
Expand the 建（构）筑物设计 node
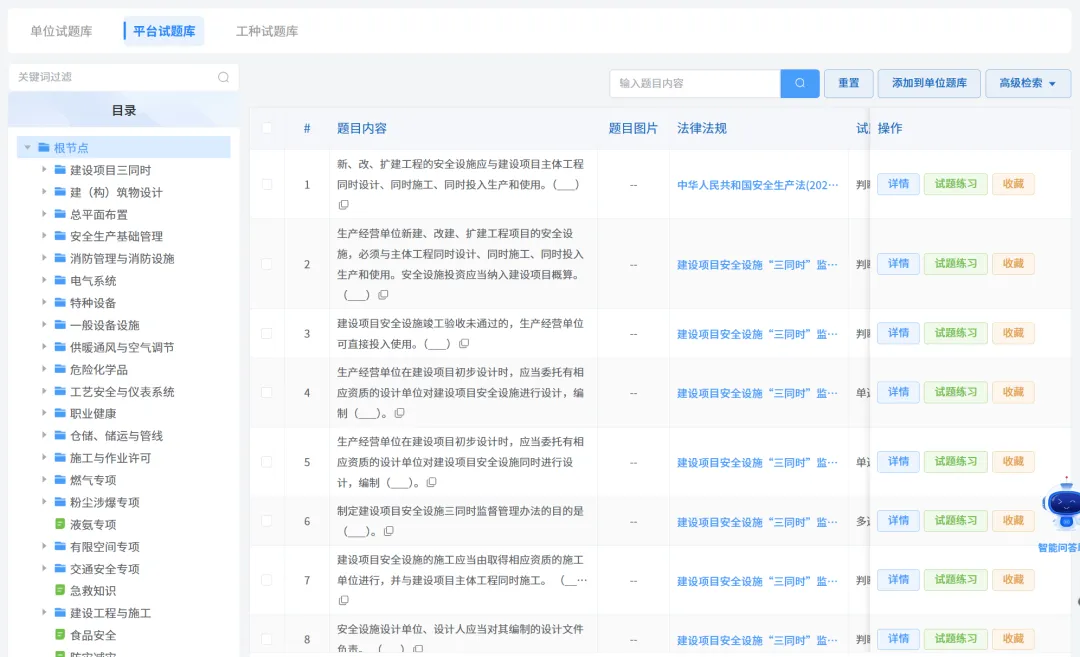point(44,191)
